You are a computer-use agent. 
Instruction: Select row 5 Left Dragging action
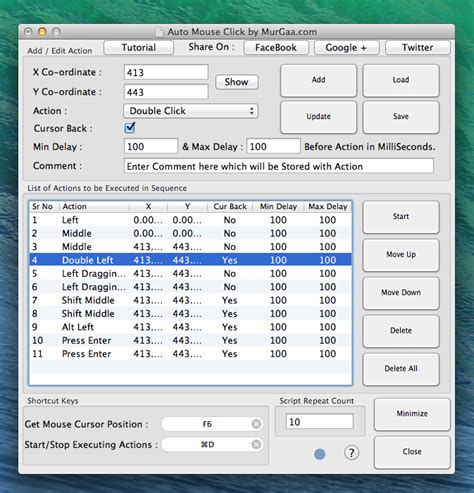(x=190, y=273)
